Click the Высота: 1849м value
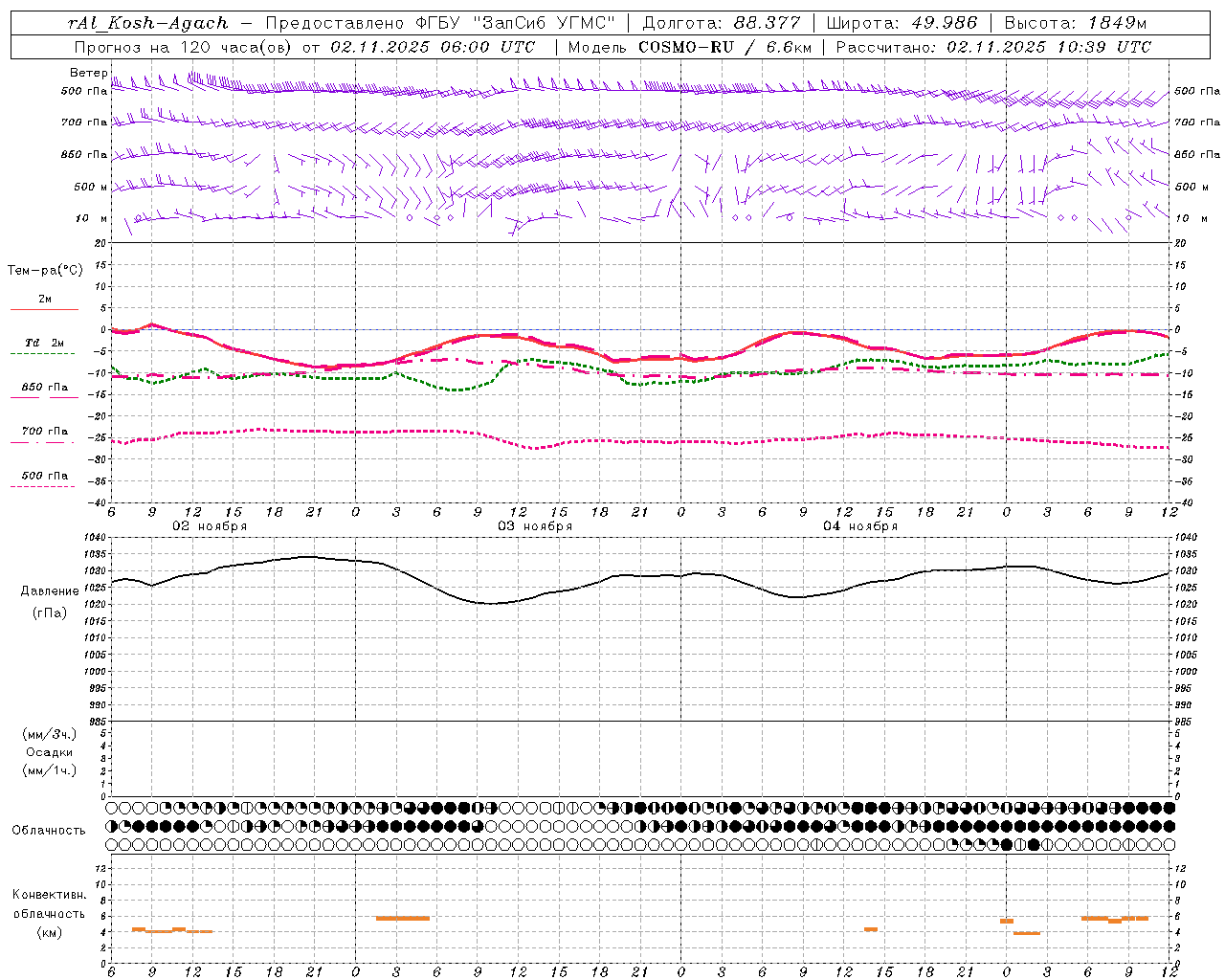Image resolution: width=1225 pixels, height=980 pixels. 1075,23
